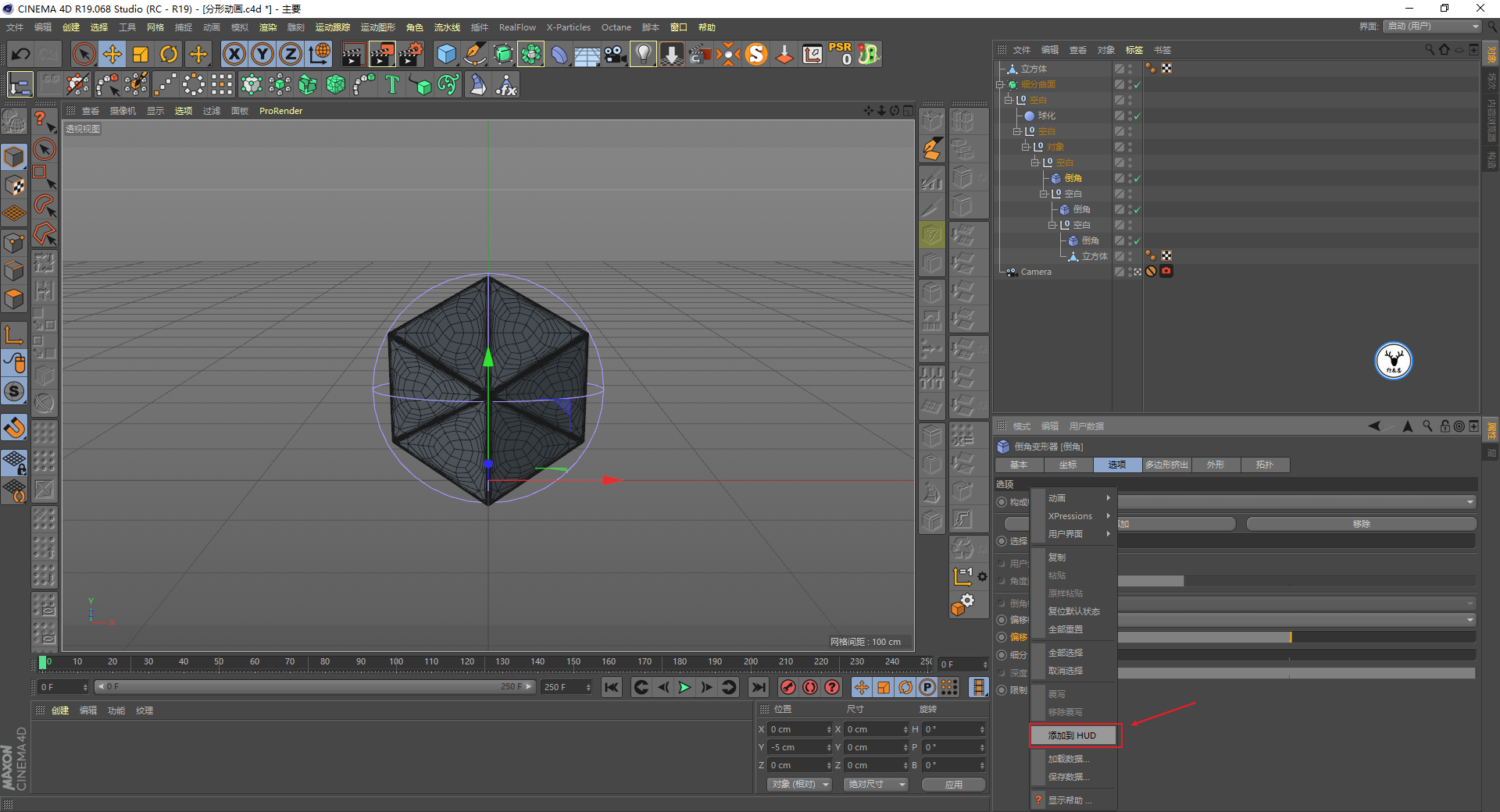Click the orange 偏移 slider bar
Screen dimensions: 1500x812
(x=1297, y=637)
